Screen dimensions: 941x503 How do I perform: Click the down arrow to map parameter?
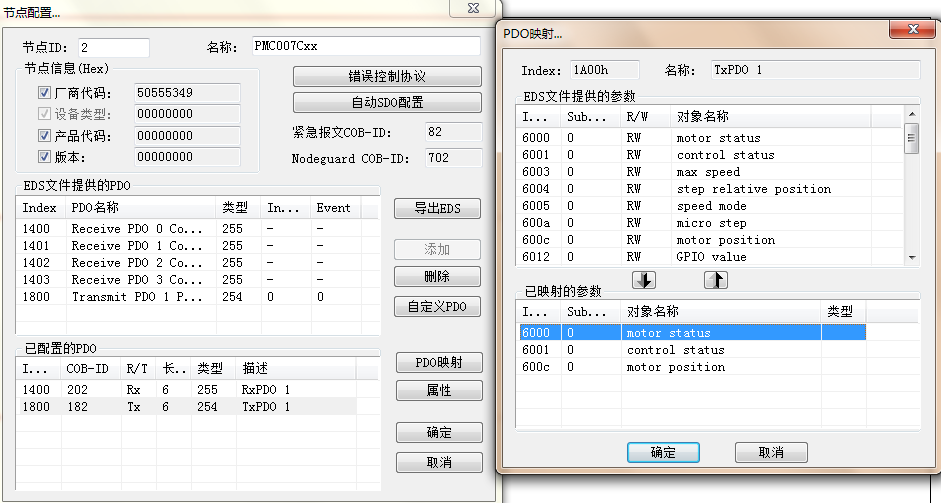[x=645, y=280]
